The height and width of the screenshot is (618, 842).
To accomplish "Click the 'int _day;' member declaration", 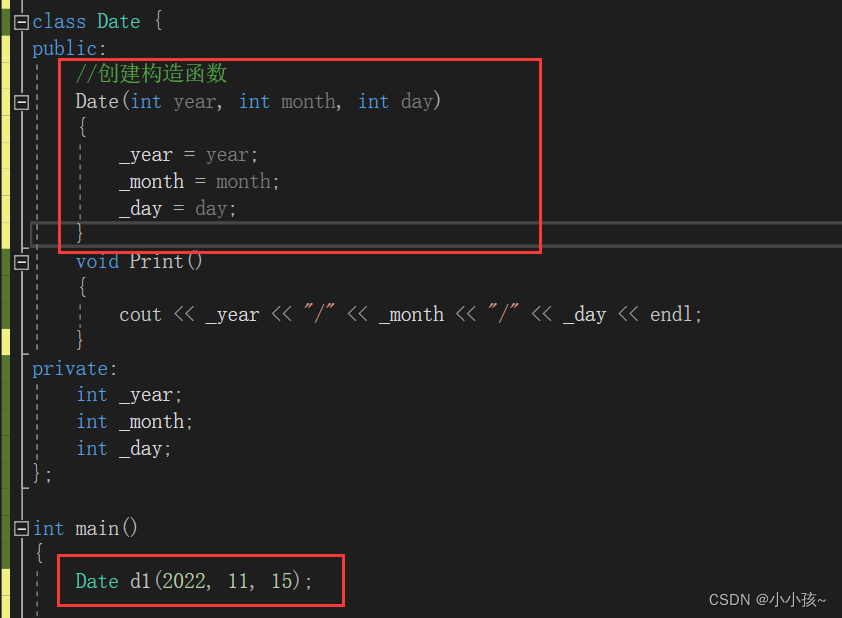I will [124, 449].
